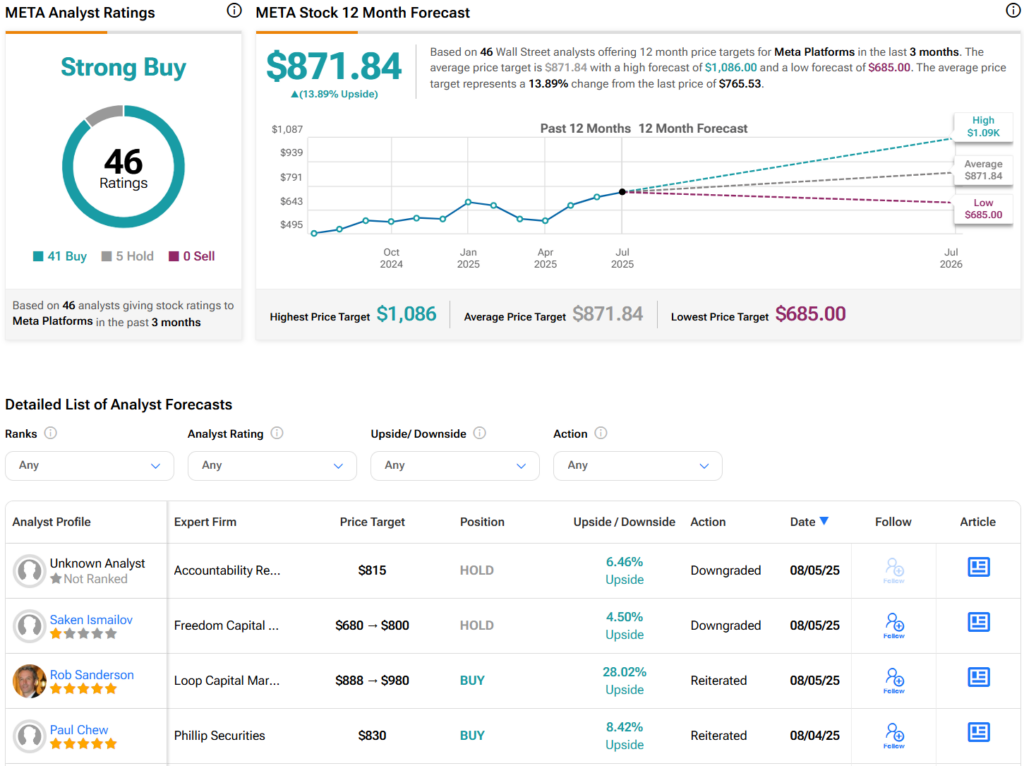This screenshot has width=1024, height=766.
Task: Click Rob Sanderson's profile photo
Action: click(x=29, y=680)
